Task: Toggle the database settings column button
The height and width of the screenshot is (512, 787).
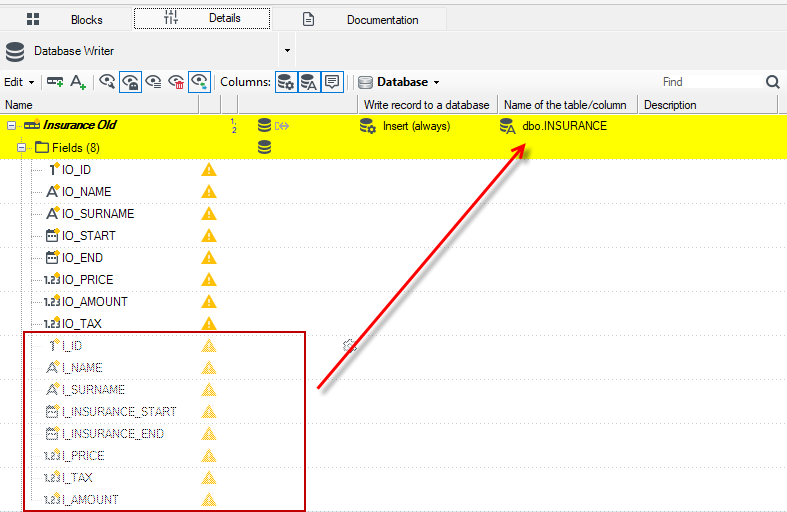Action: click(x=286, y=82)
